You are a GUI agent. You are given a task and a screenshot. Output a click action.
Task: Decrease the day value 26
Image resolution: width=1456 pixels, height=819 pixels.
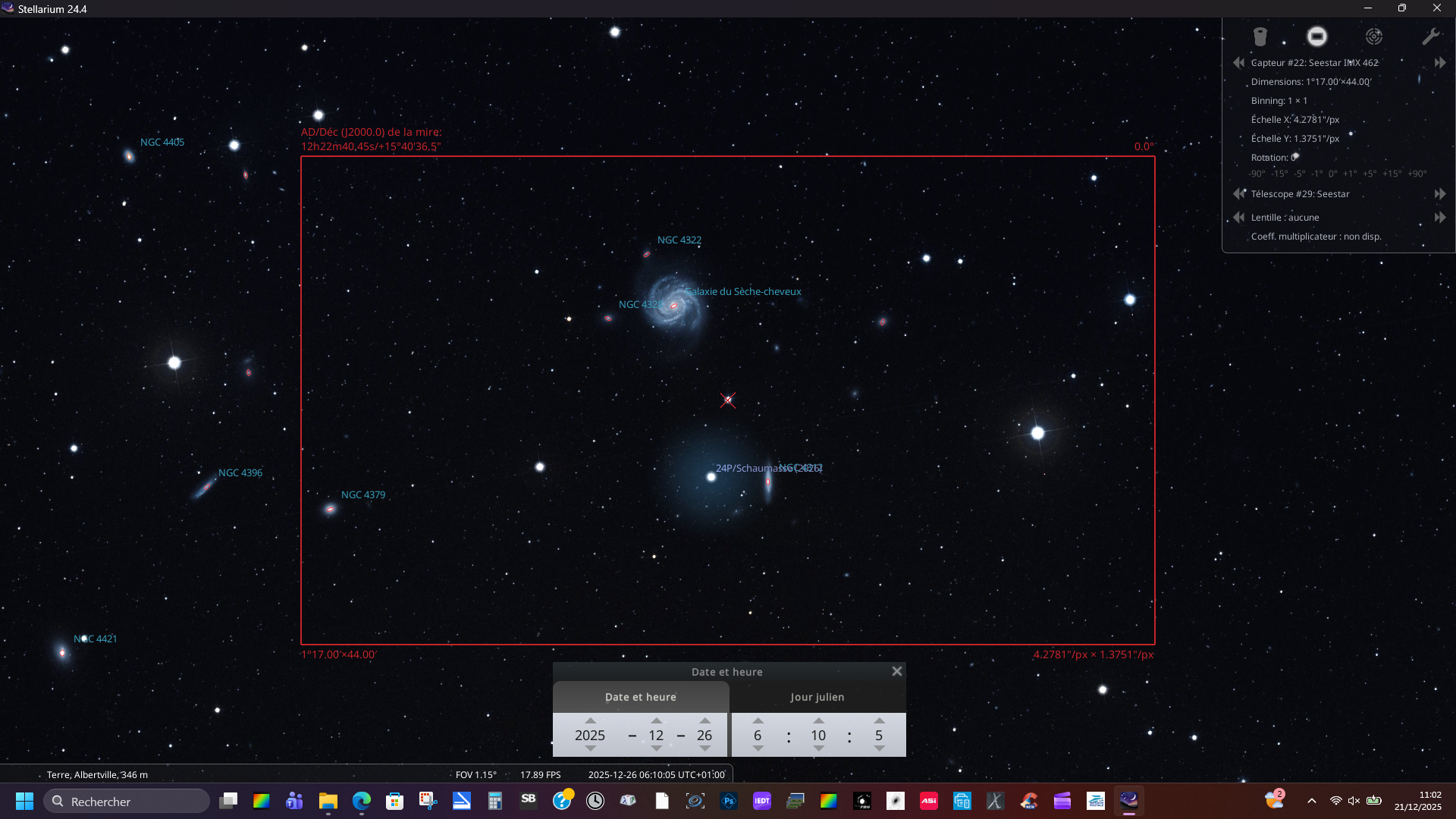(x=704, y=748)
